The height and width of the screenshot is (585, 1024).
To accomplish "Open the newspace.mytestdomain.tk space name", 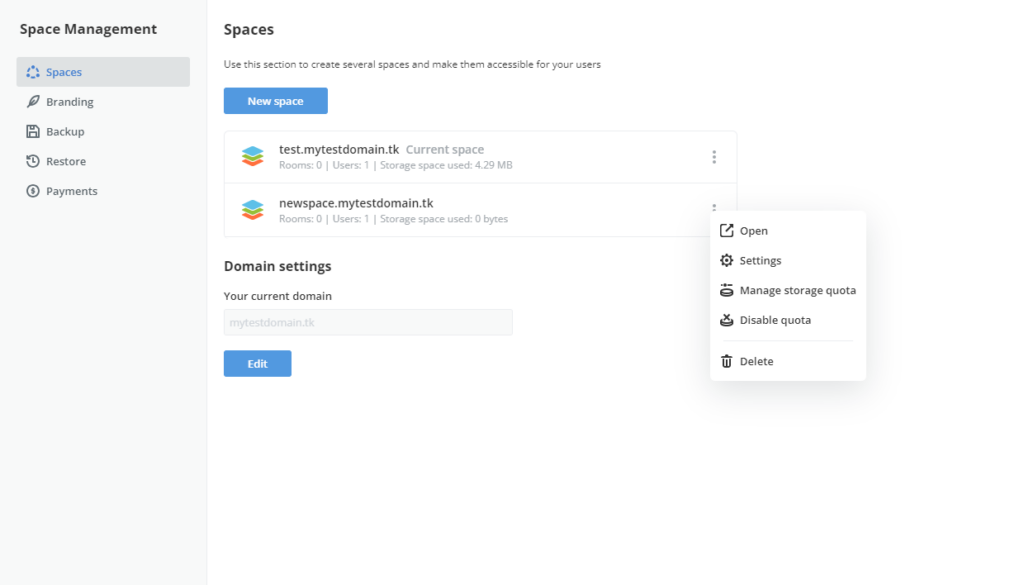I will [356, 203].
